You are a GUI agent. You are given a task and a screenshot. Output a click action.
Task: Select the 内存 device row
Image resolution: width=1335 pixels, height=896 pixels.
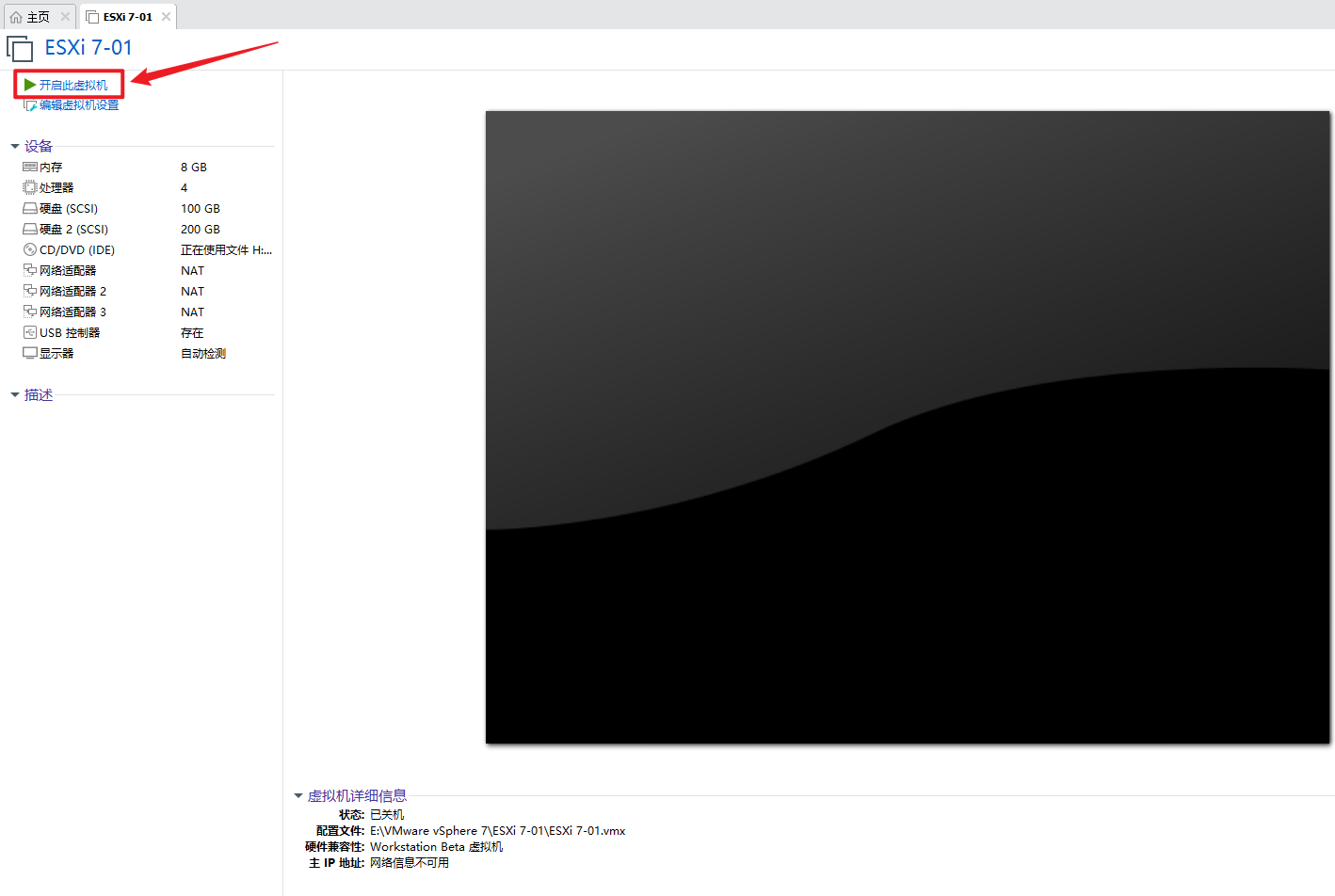click(x=148, y=167)
